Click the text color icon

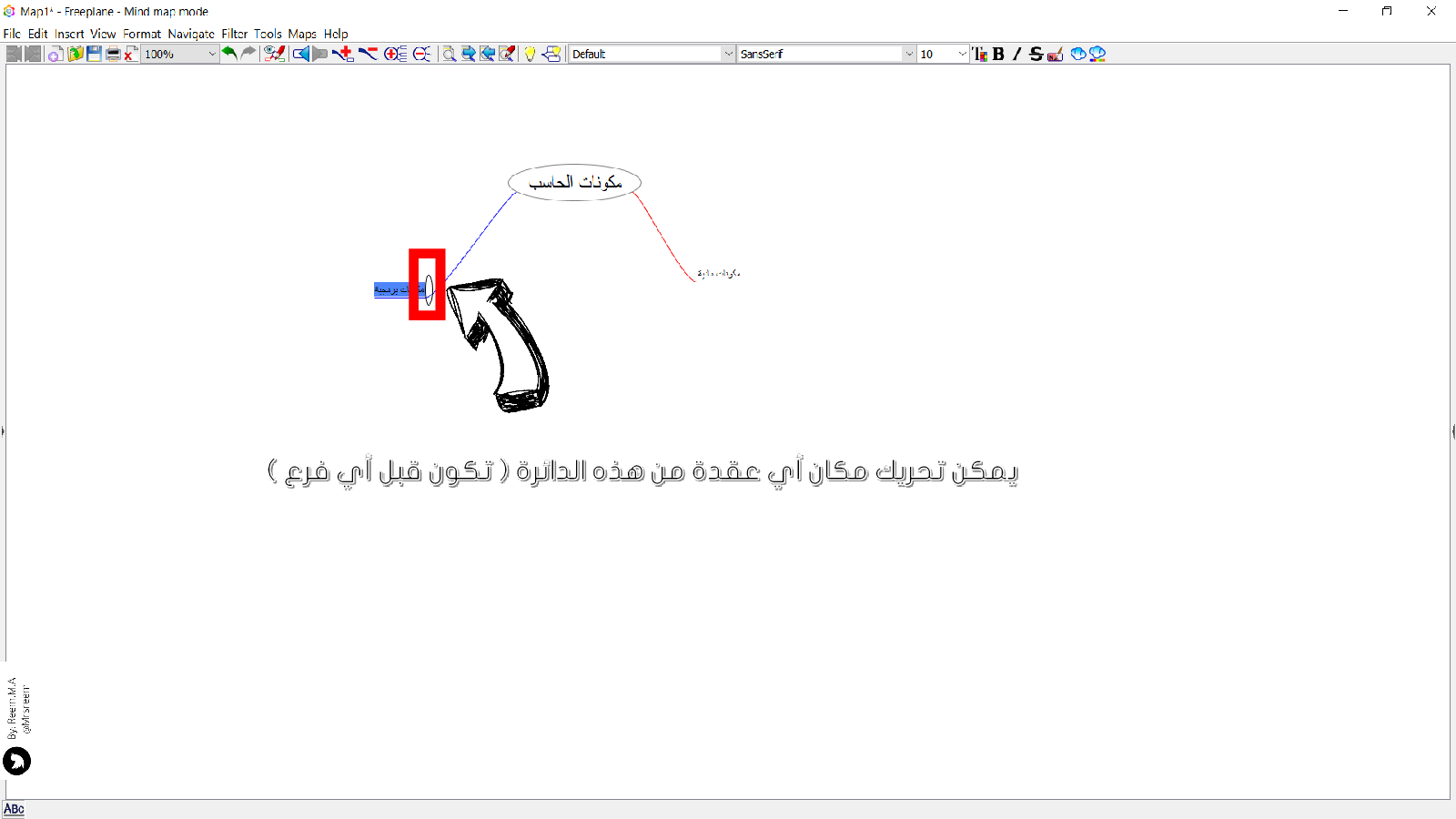[x=979, y=55]
